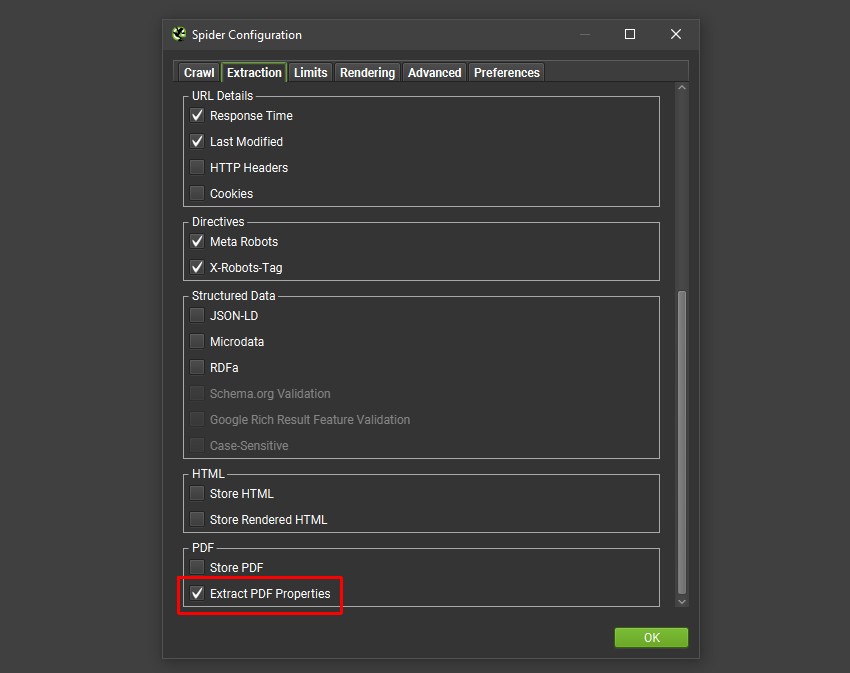850x673 pixels.
Task: Tick the RDFa checkbox
Action: [x=197, y=367]
